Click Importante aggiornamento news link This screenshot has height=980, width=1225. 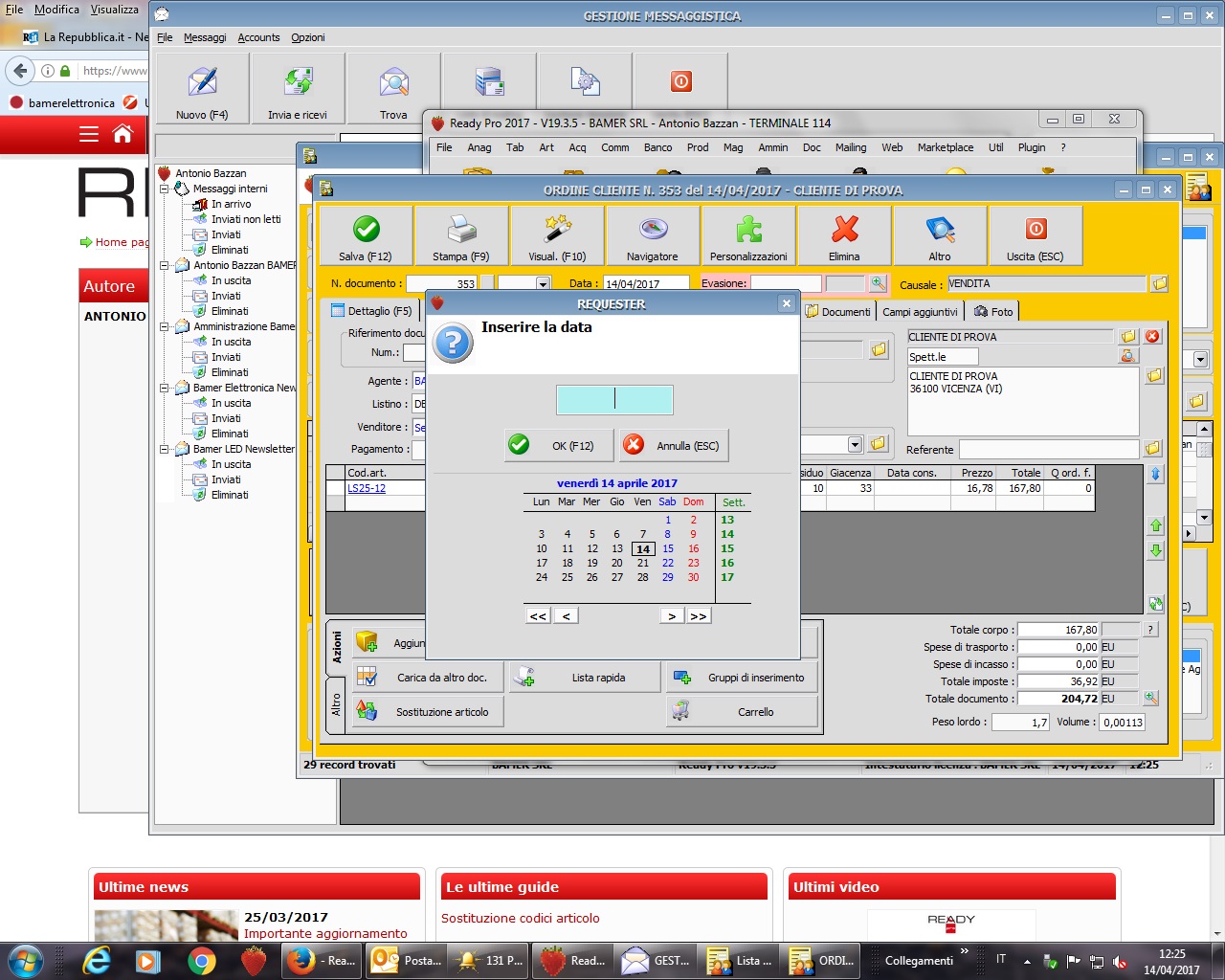[325, 933]
